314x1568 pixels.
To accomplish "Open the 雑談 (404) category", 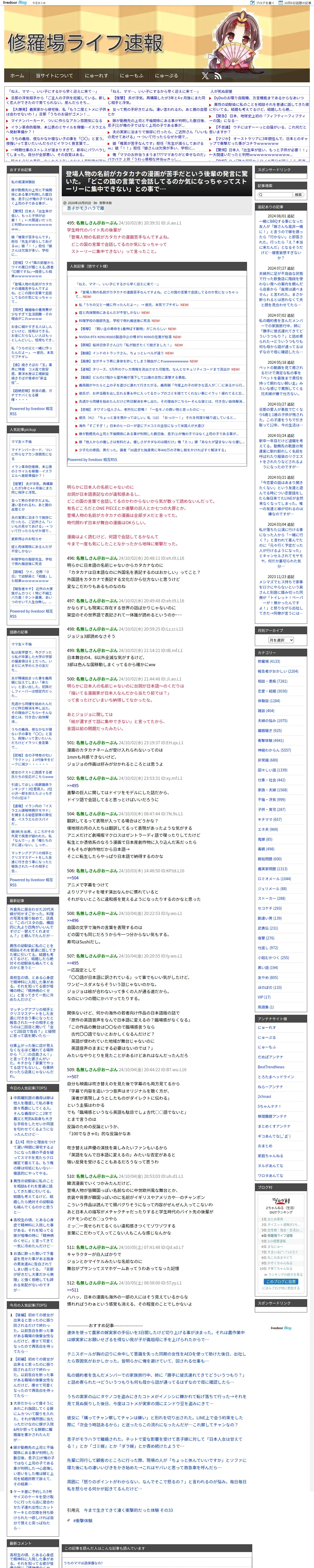I will tap(265, 710).
